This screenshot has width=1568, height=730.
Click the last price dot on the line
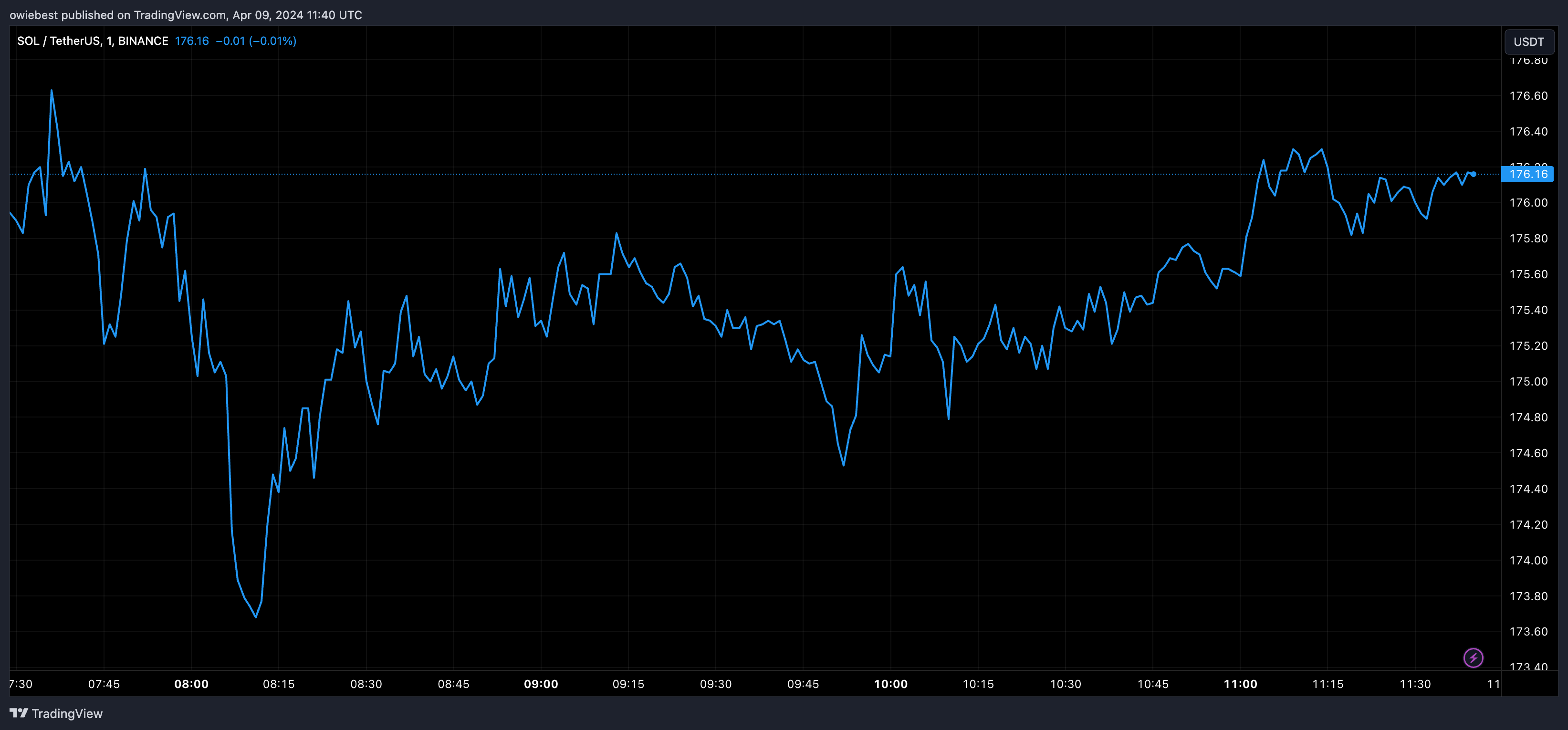coord(1474,174)
